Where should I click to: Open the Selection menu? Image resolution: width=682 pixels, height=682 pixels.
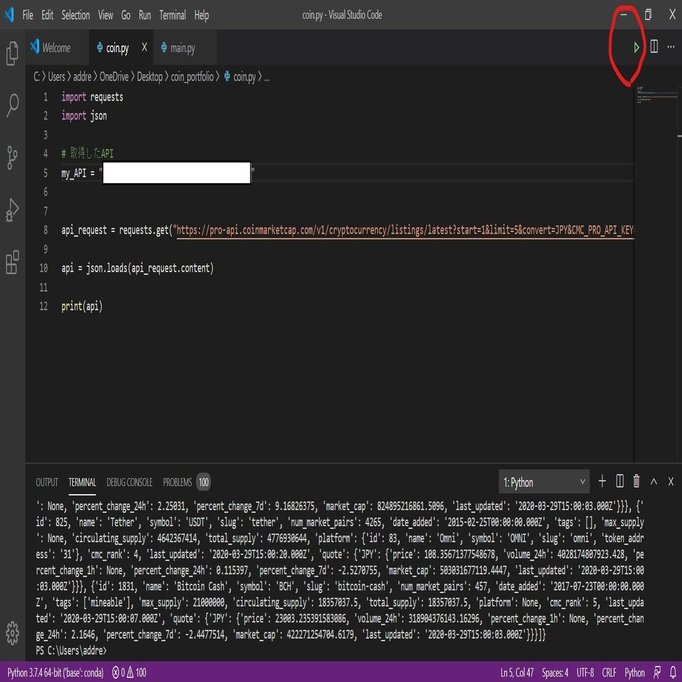pos(75,15)
